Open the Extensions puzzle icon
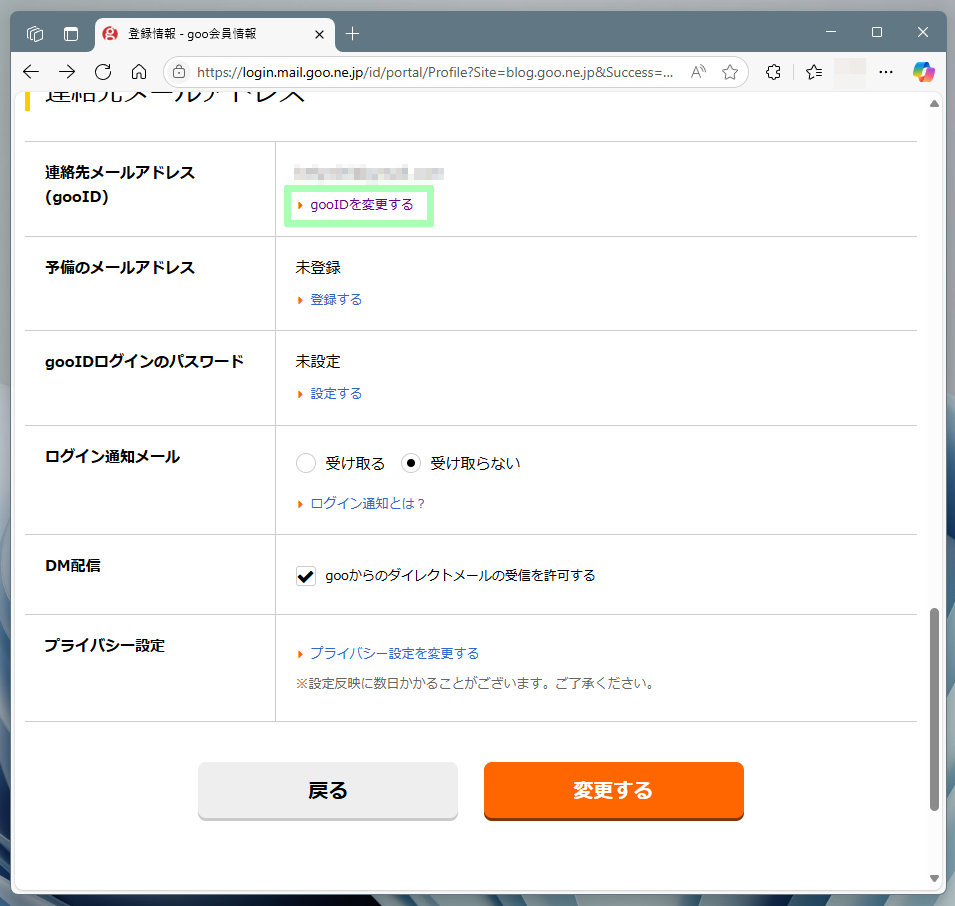This screenshot has width=955, height=906. click(x=773, y=72)
